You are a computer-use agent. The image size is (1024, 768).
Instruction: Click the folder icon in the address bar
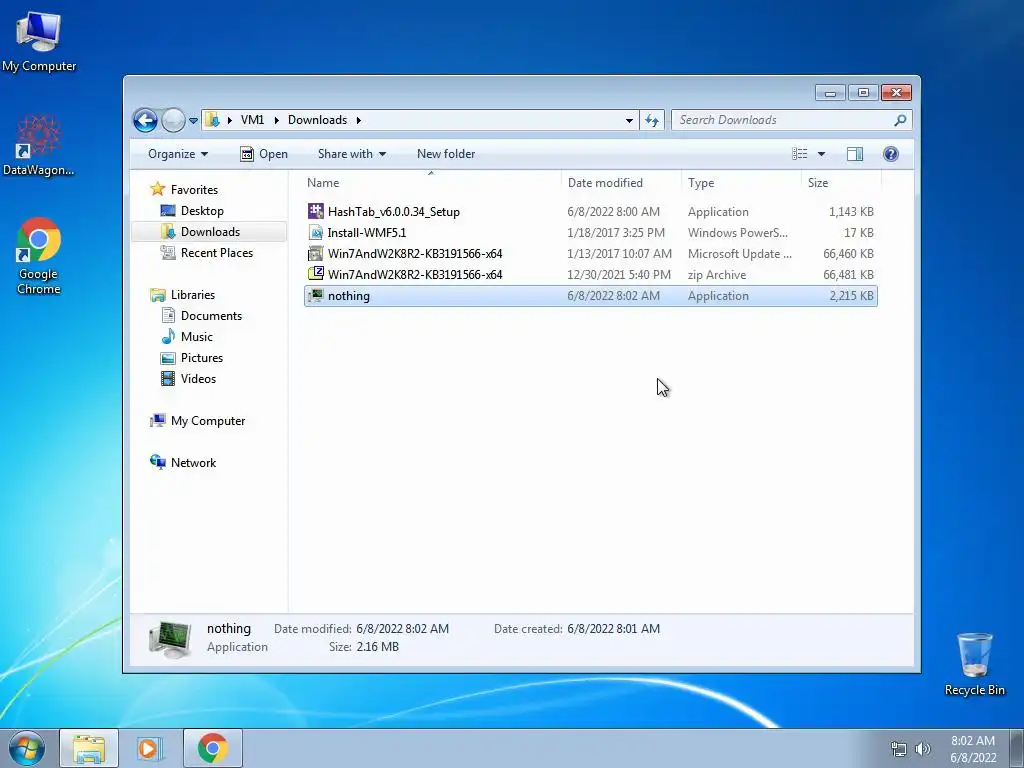pyautogui.click(x=212, y=120)
